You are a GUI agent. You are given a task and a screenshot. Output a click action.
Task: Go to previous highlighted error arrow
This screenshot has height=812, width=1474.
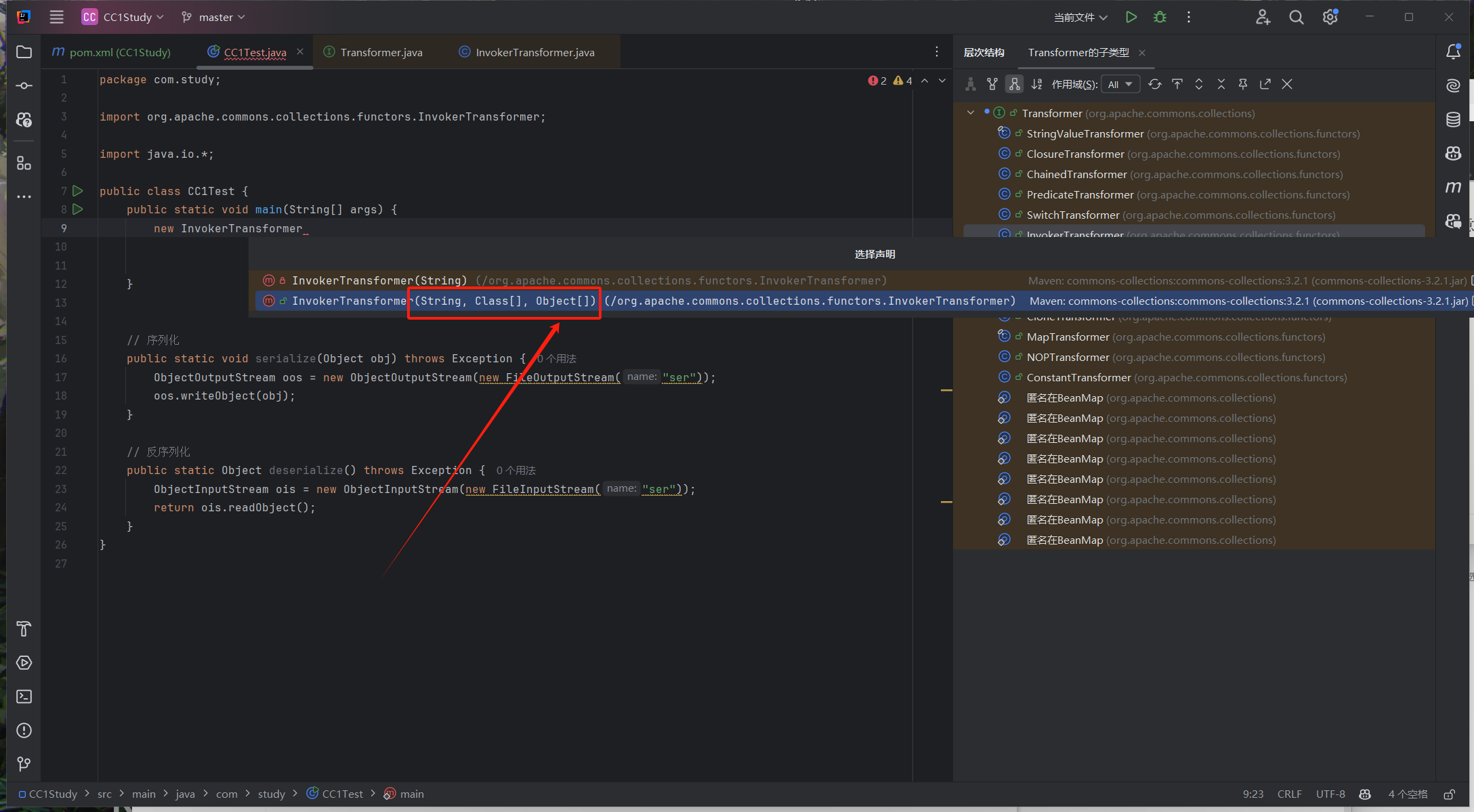[925, 81]
